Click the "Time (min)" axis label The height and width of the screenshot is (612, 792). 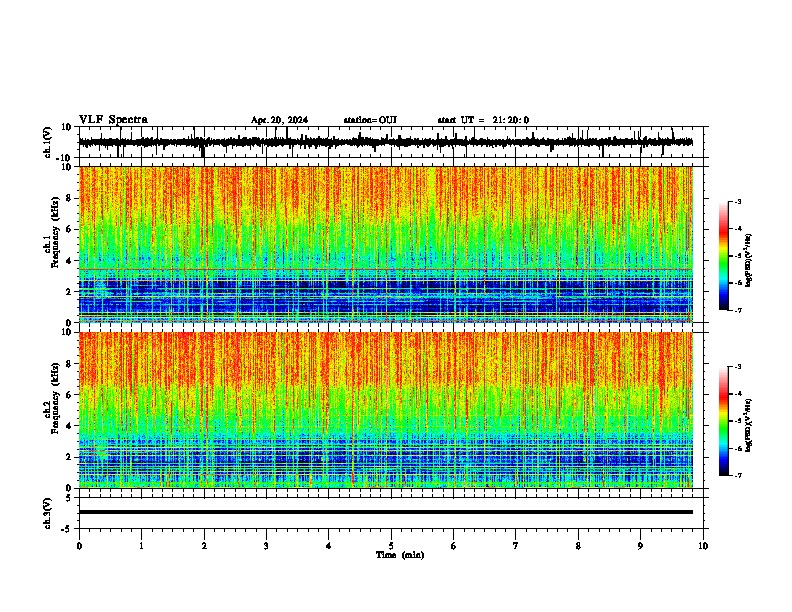point(400,555)
